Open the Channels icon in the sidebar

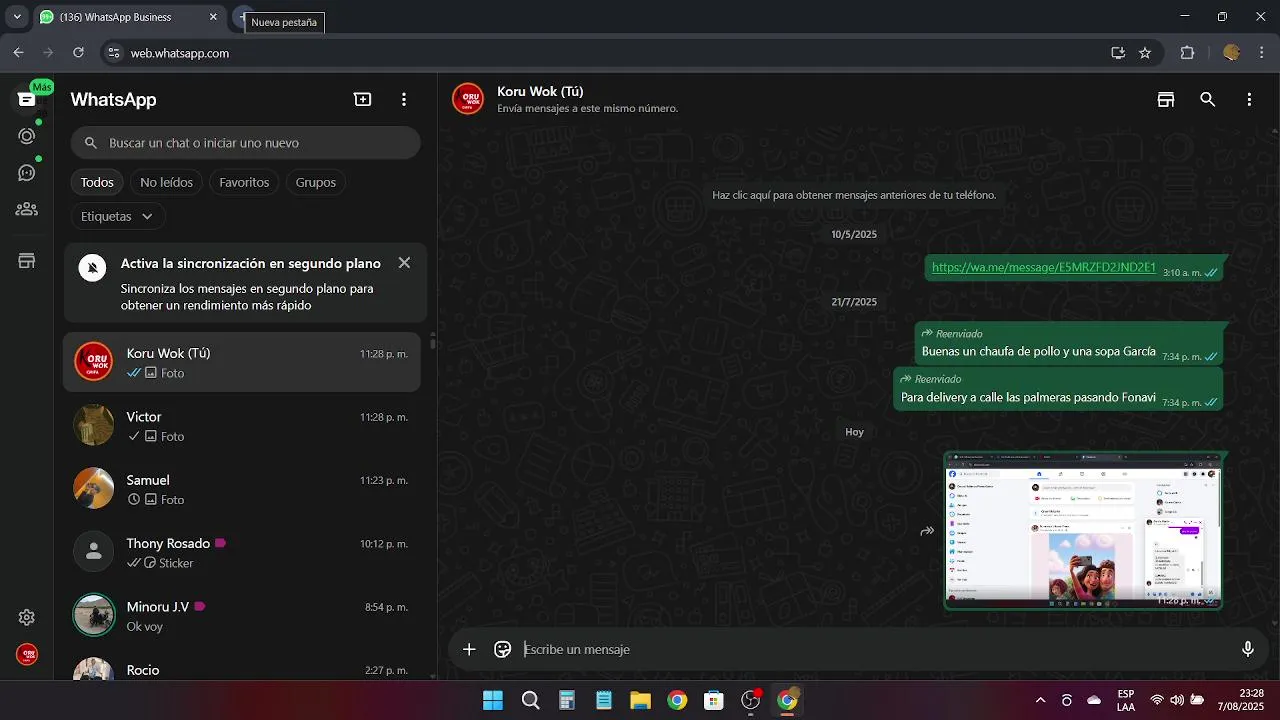pyautogui.click(x=27, y=173)
